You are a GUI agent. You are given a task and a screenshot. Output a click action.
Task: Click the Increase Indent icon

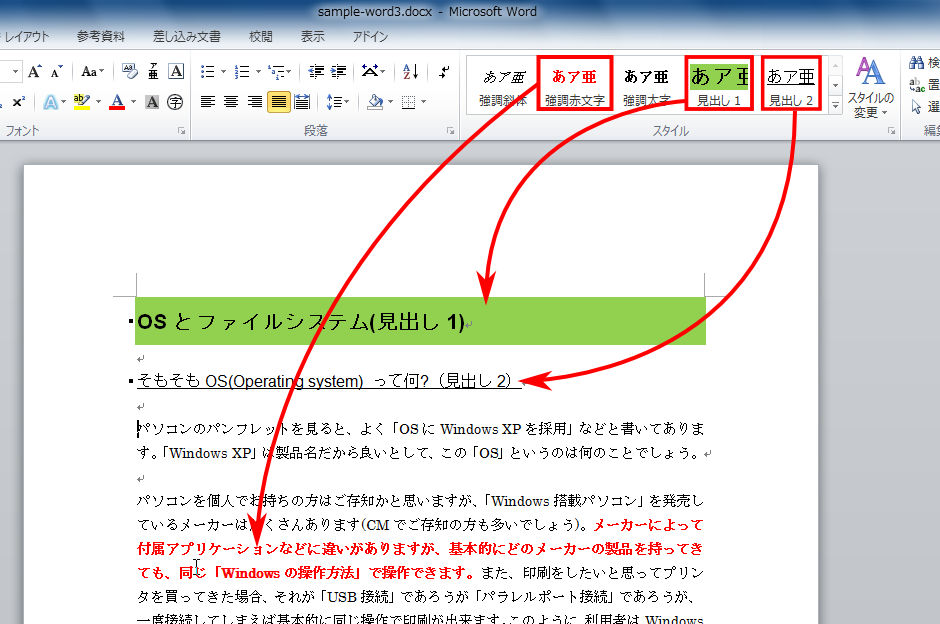pos(339,72)
